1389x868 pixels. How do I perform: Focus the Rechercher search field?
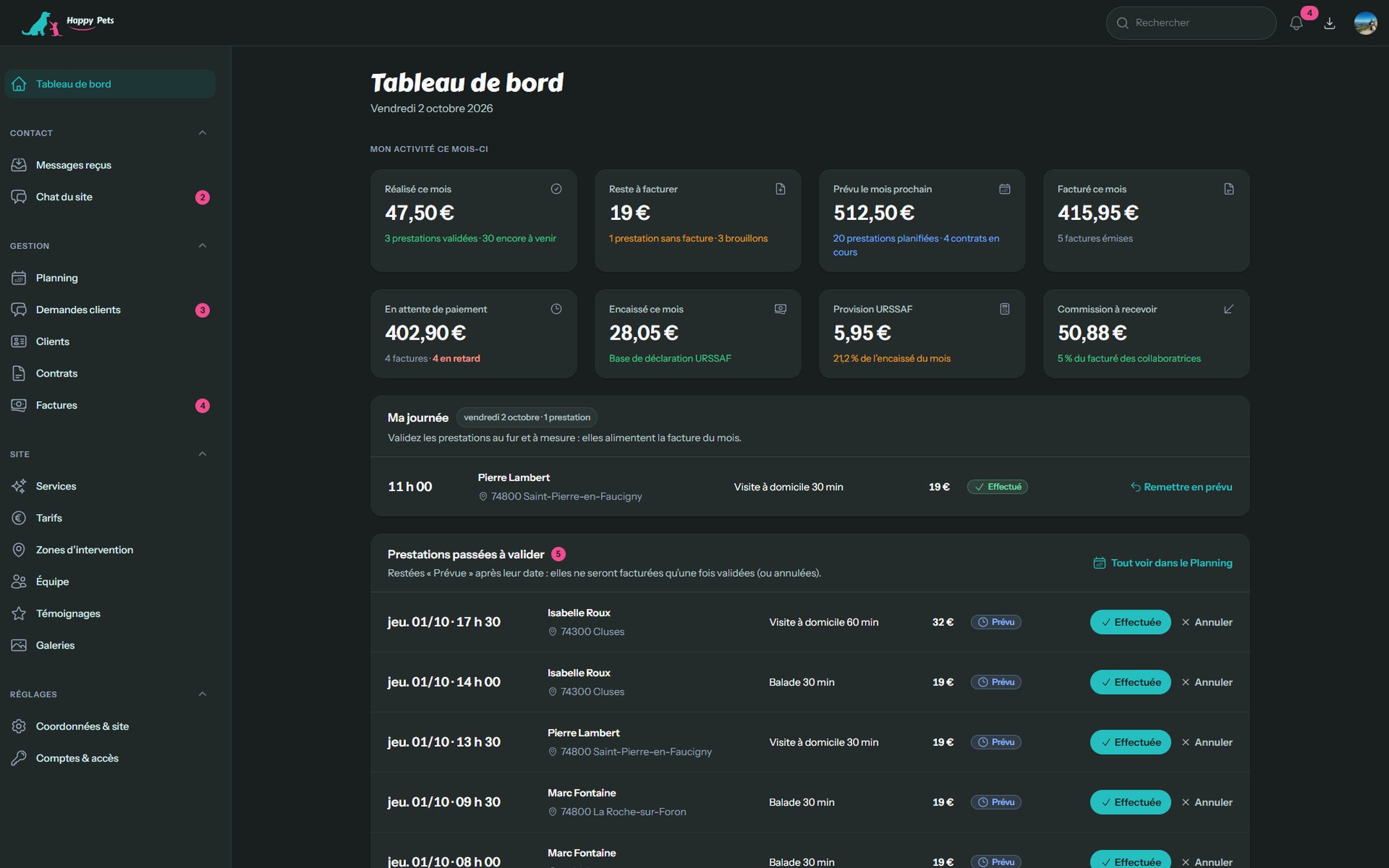[x=1191, y=23]
